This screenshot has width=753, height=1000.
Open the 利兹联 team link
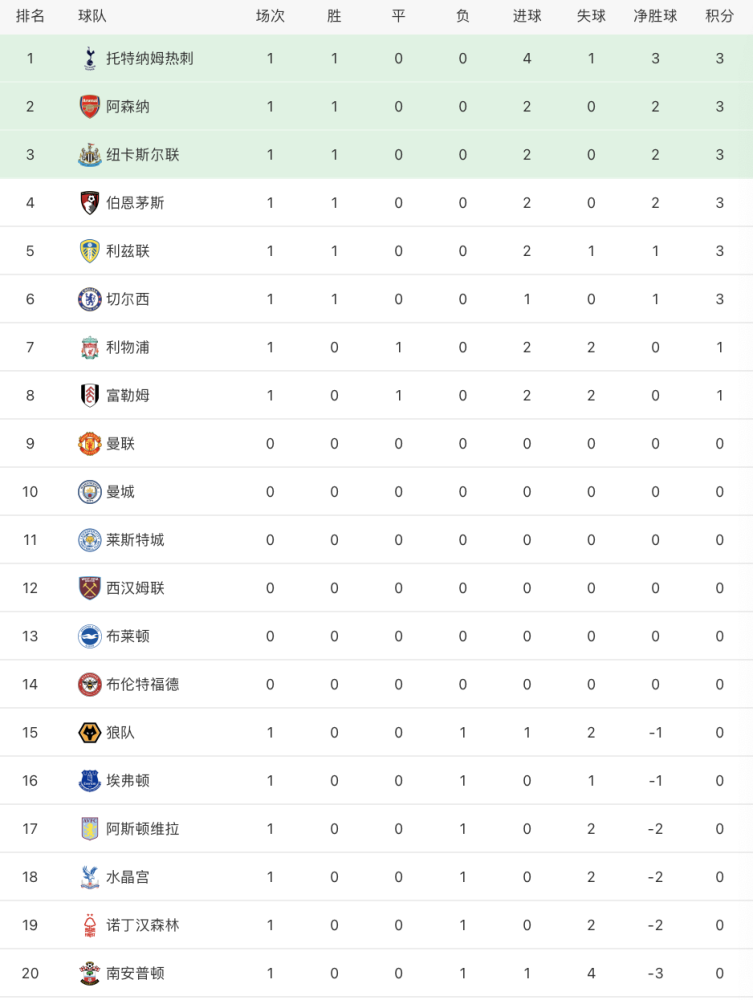pos(128,251)
